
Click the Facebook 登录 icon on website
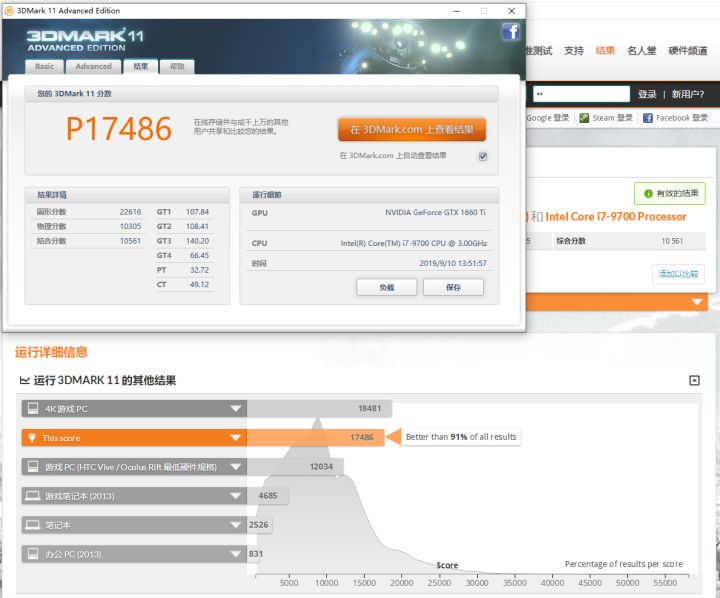tap(647, 118)
